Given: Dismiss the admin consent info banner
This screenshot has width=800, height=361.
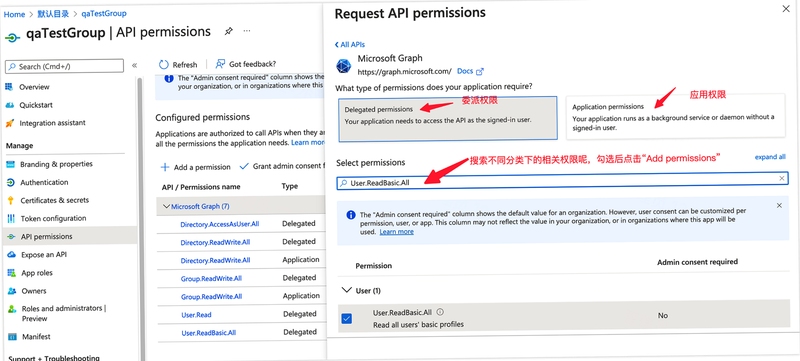Looking at the screenshot, I should pyautogui.click(x=779, y=205).
